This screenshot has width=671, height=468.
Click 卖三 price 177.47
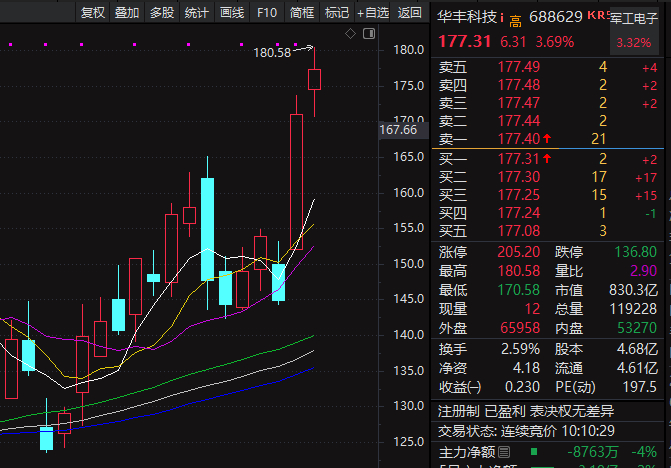(x=519, y=103)
